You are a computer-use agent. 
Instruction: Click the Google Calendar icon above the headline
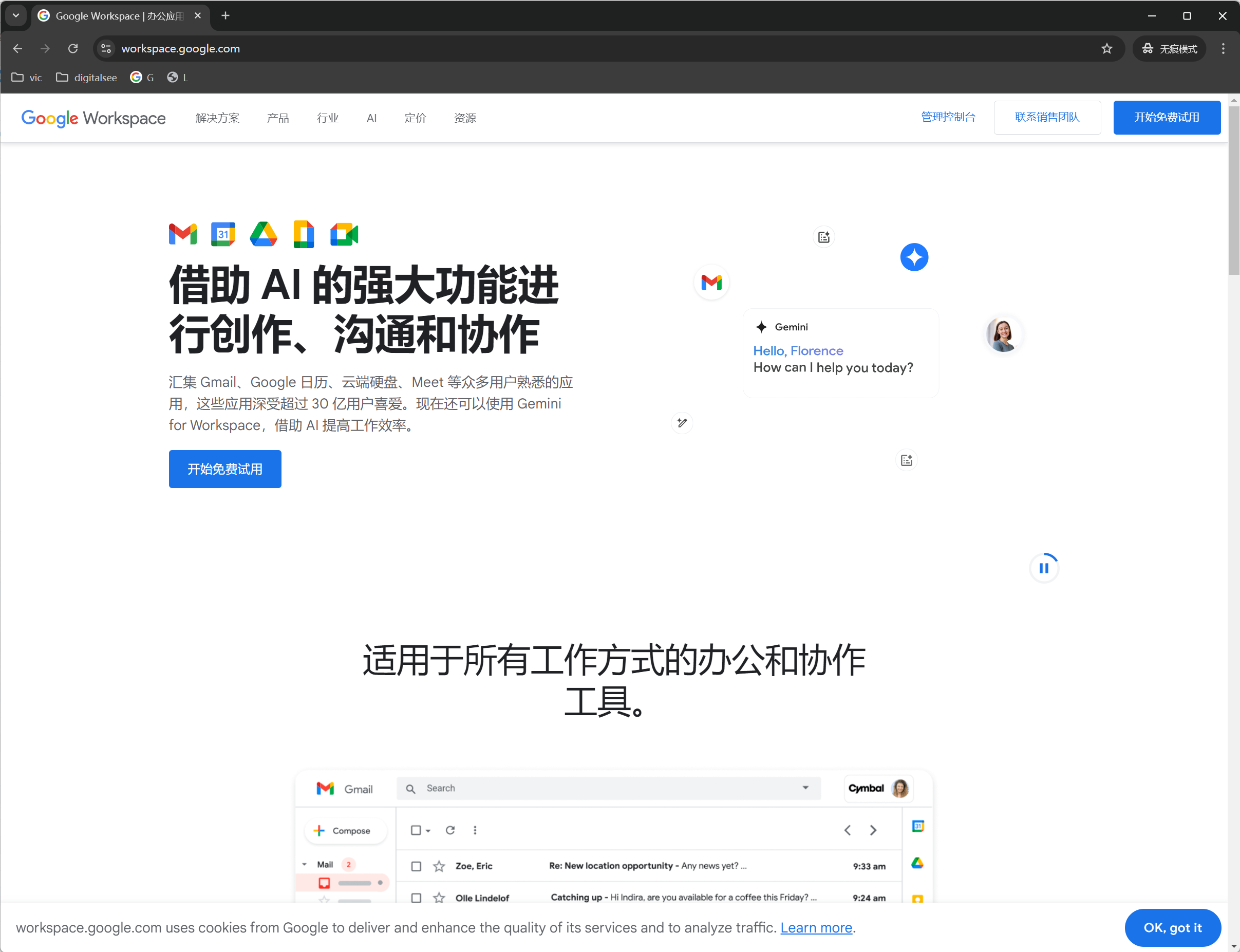[223, 234]
